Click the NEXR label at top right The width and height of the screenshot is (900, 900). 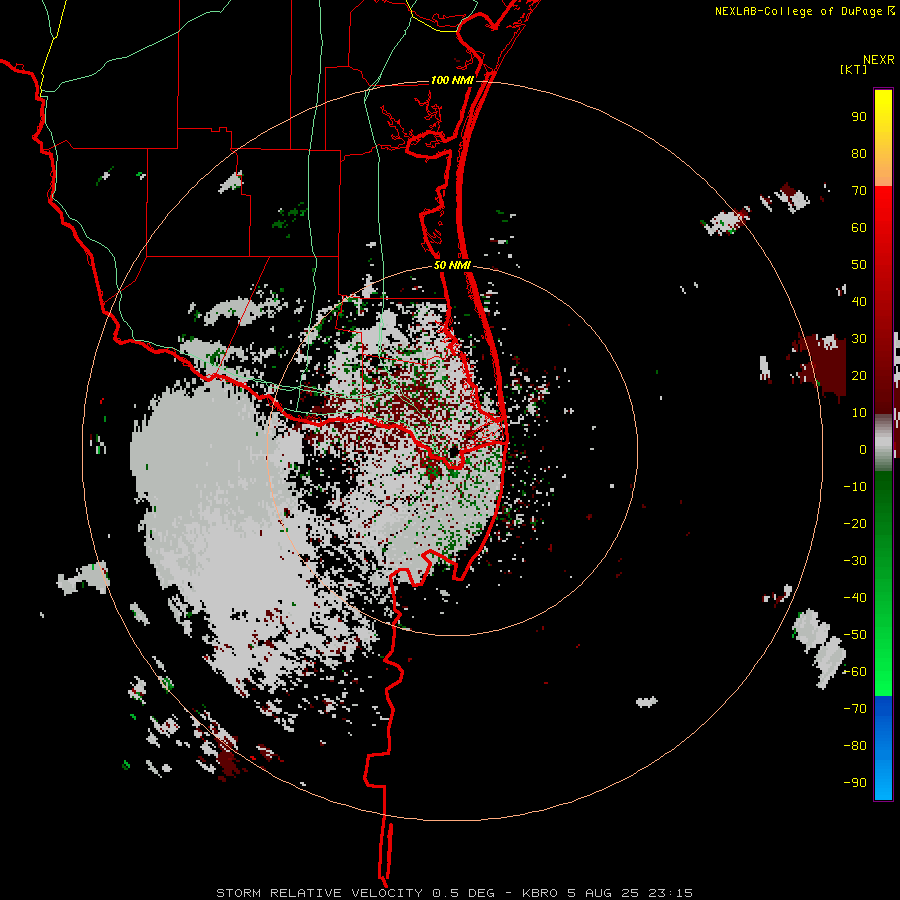coord(879,59)
